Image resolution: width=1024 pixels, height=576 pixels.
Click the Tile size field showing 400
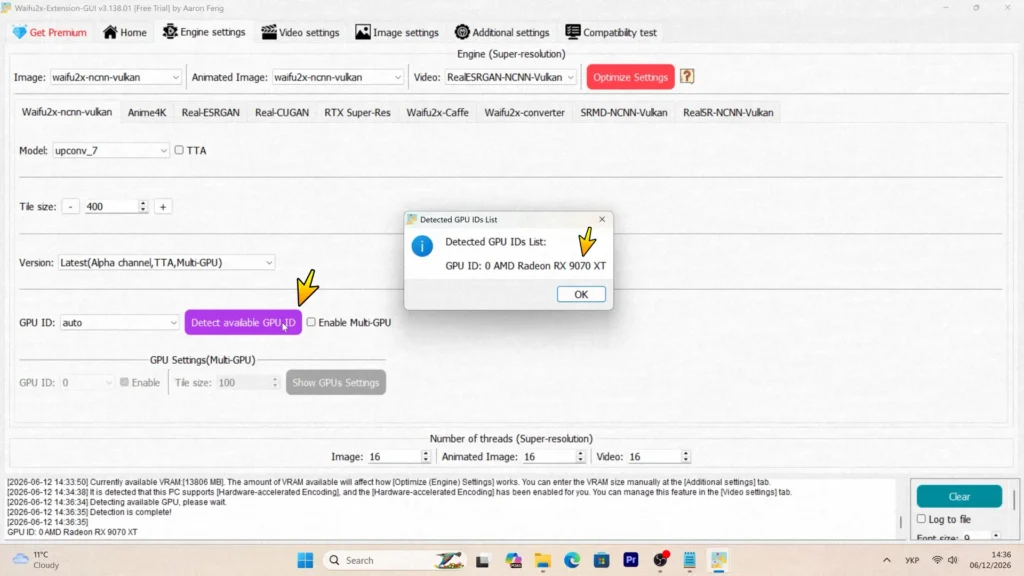pyautogui.click(x=116, y=206)
